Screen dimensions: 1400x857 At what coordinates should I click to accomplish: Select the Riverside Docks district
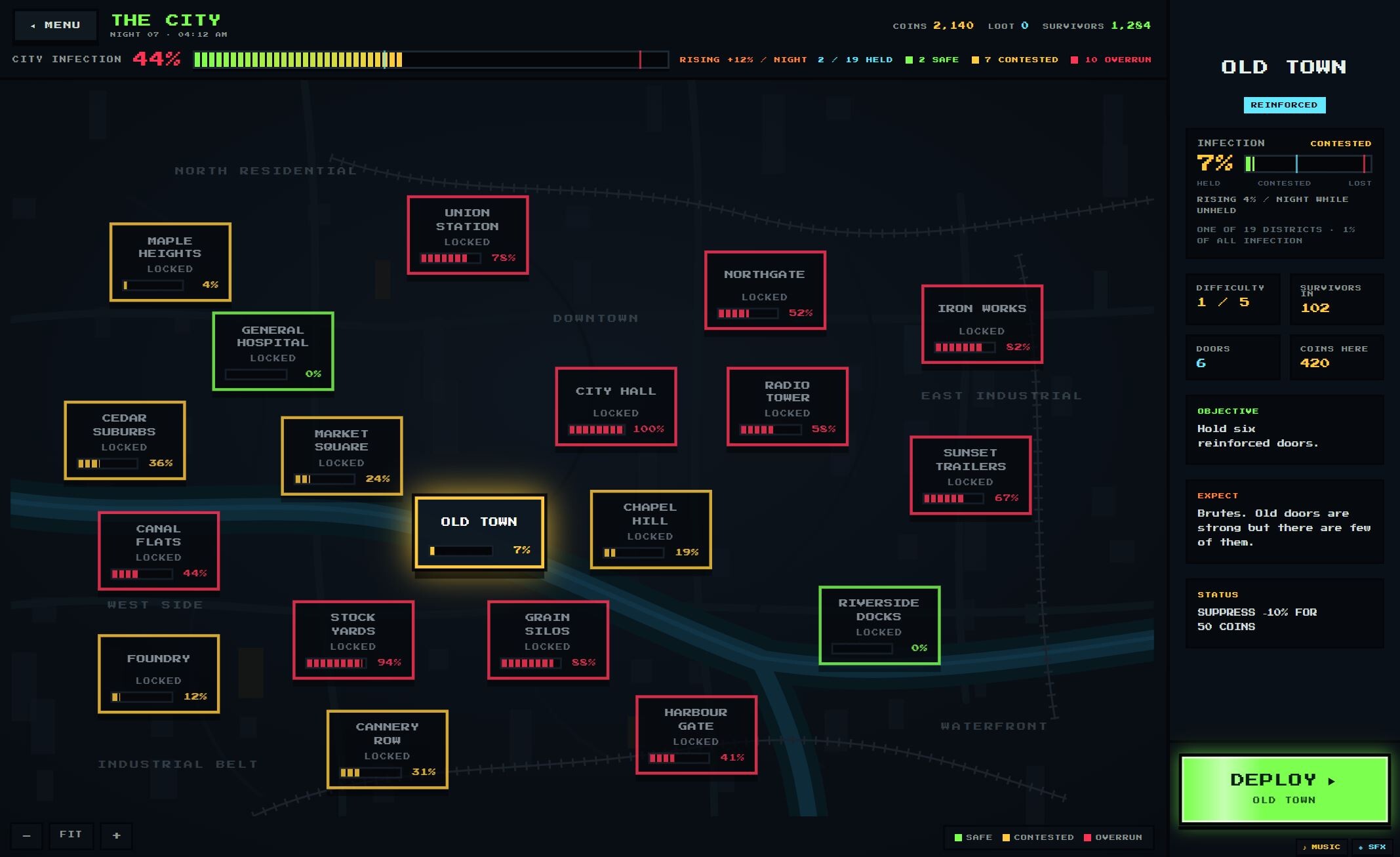point(879,626)
